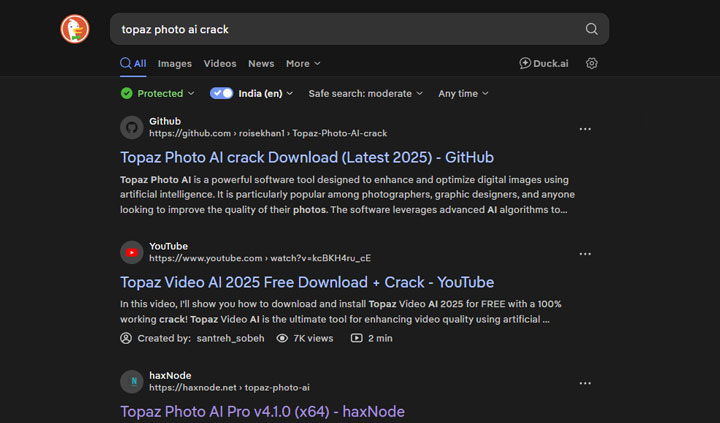Switch to the News tab

click(x=261, y=63)
